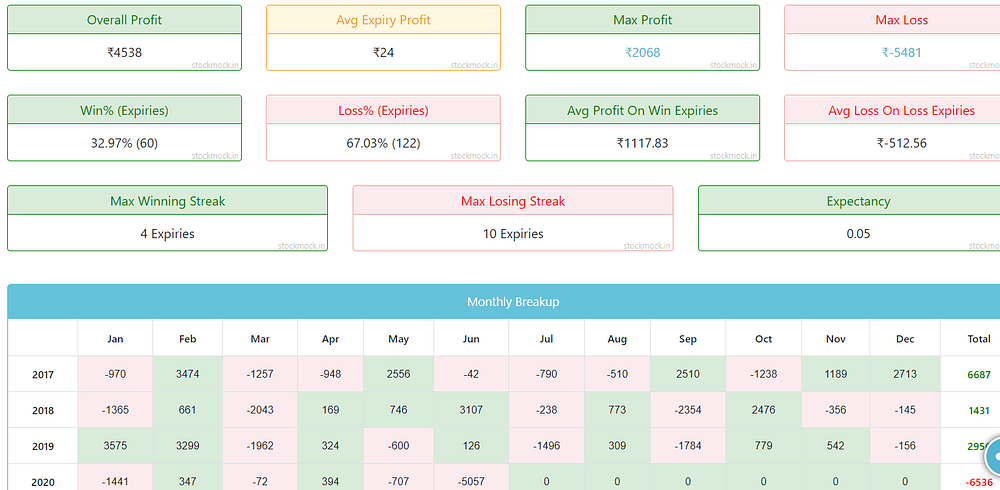Click the -2043 cell for Mar 2018
The image size is (1000, 490).
coord(260,410)
